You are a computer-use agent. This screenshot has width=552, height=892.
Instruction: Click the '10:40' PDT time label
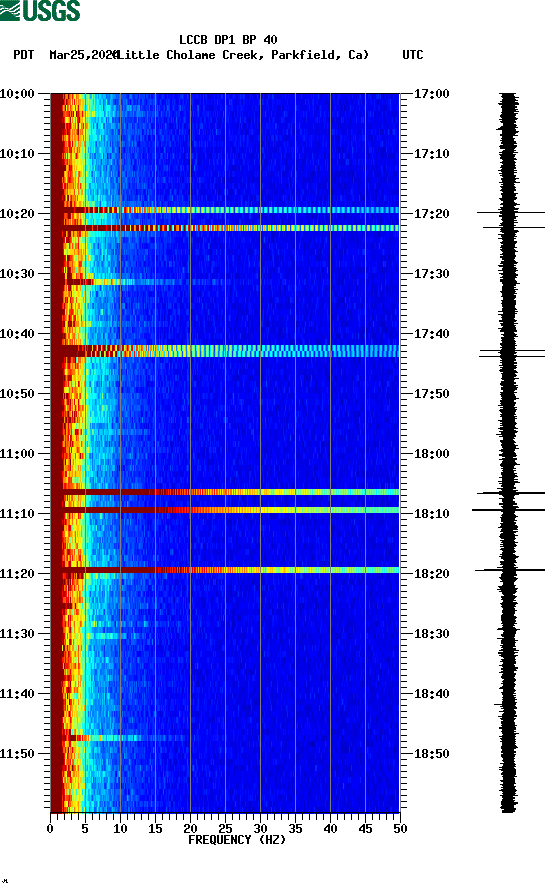(x=17, y=334)
